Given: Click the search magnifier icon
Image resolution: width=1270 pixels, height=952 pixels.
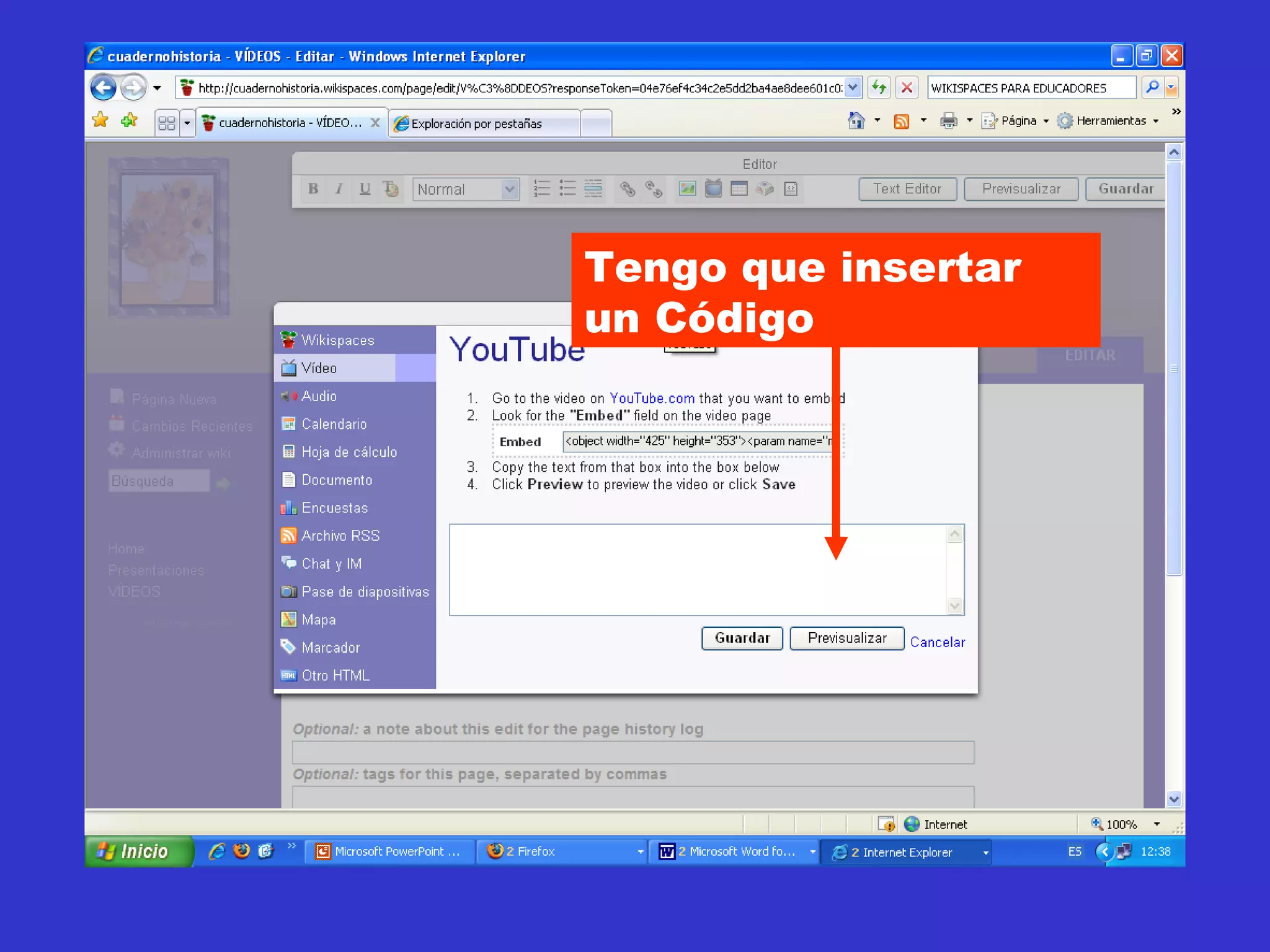Looking at the screenshot, I should 1152,87.
